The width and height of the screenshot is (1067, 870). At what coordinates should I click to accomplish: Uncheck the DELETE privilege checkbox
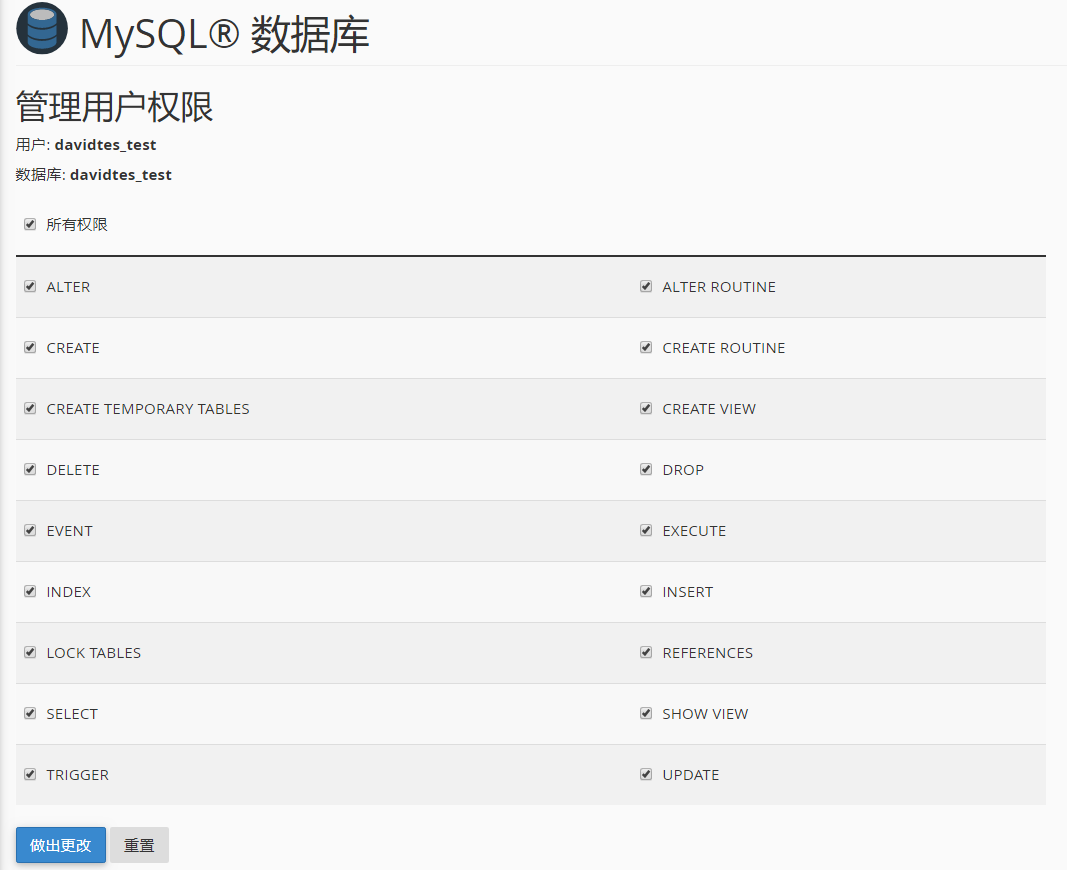click(30, 469)
